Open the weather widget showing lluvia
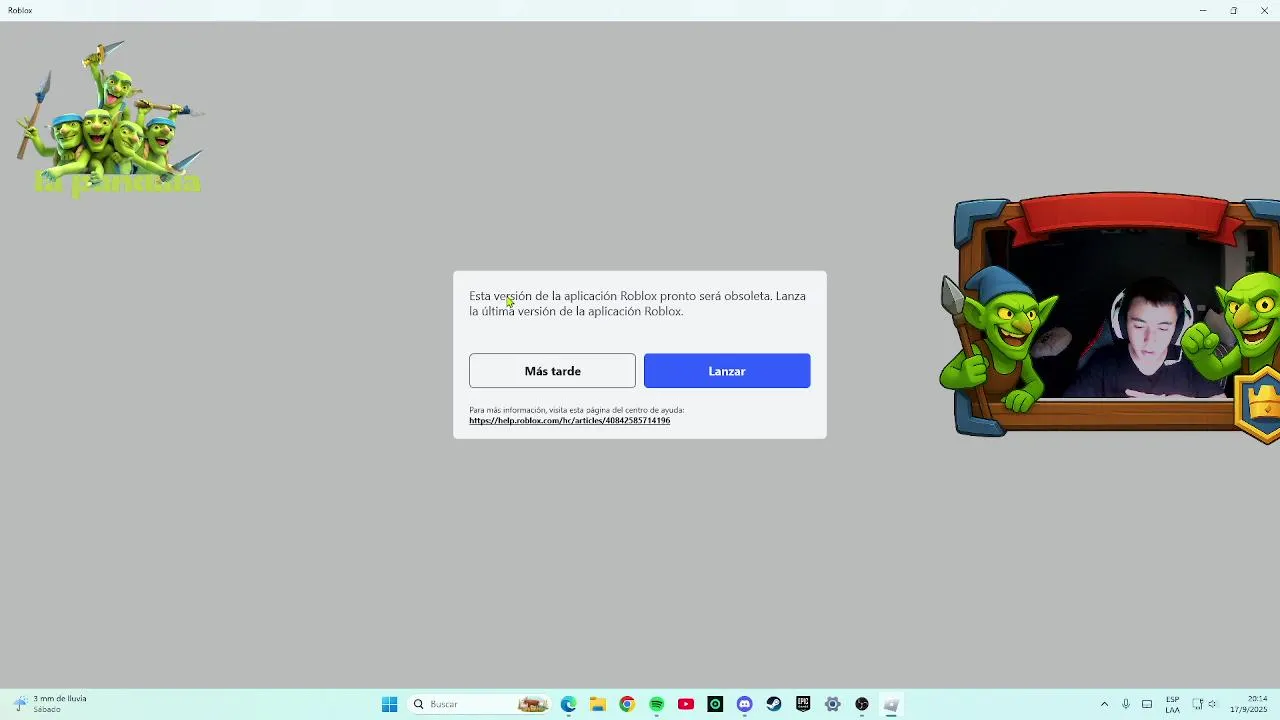Screen dimensions: 1280x720 pyautogui.click(x=50, y=704)
